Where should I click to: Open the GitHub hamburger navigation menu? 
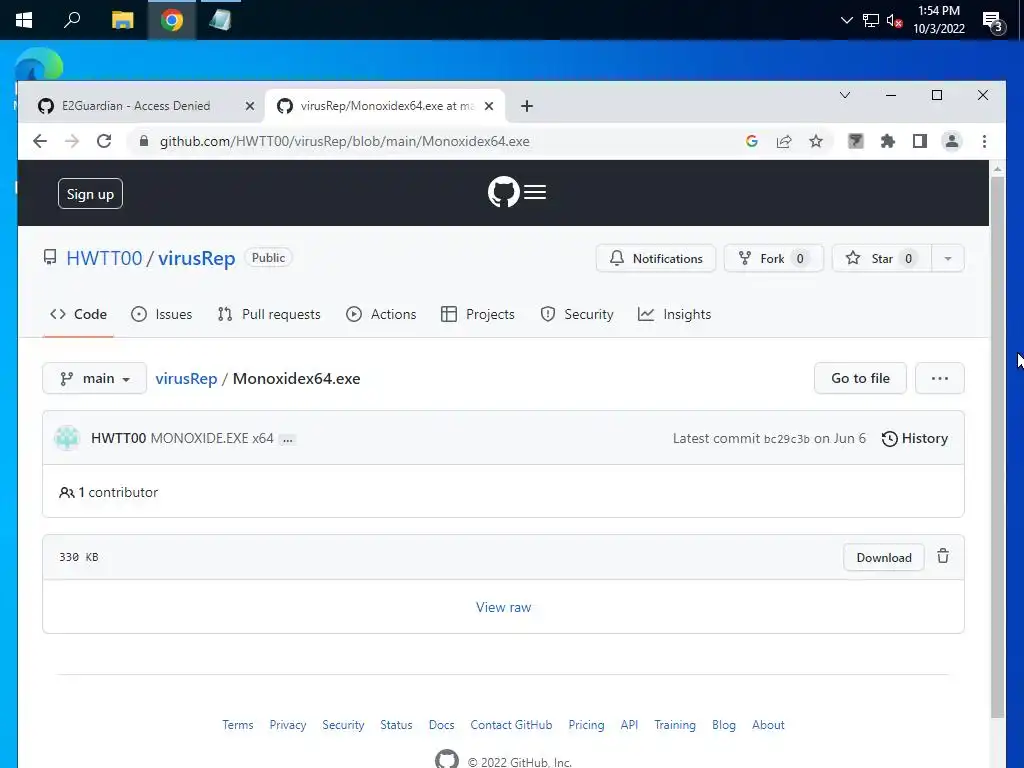click(x=535, y=192)
